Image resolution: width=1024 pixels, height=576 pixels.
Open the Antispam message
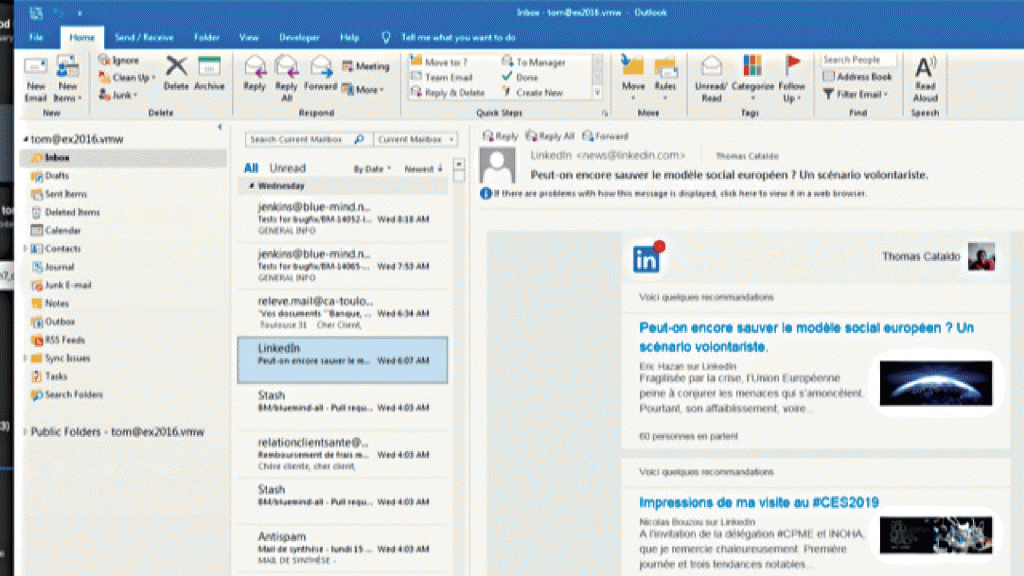click(342, 547)
